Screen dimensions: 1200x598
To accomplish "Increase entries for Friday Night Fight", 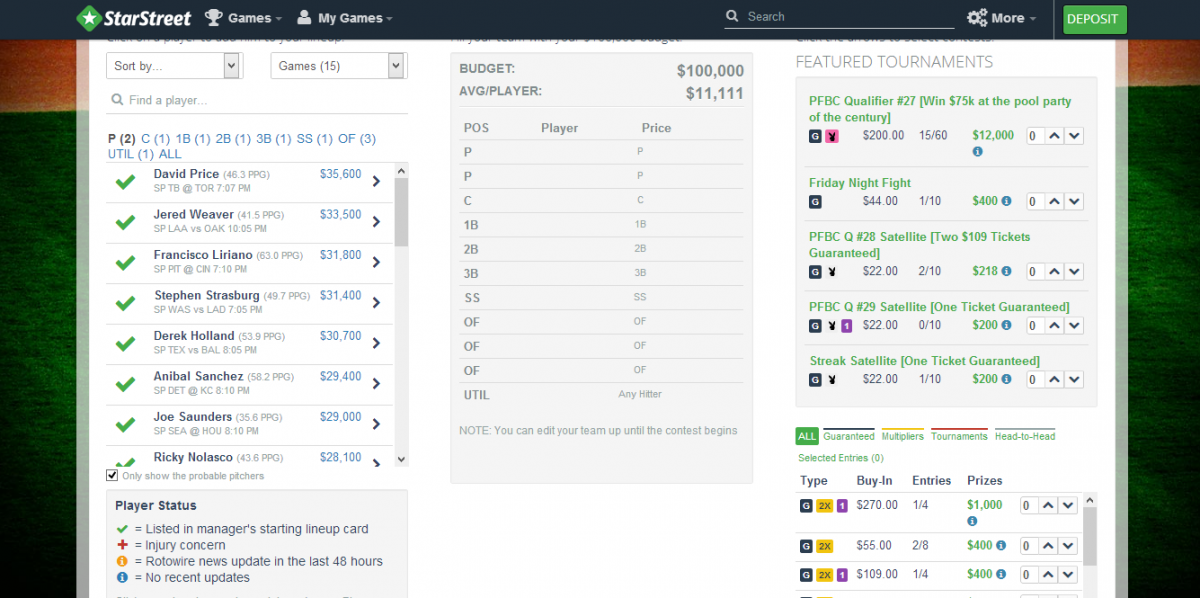I will 1054,201.
